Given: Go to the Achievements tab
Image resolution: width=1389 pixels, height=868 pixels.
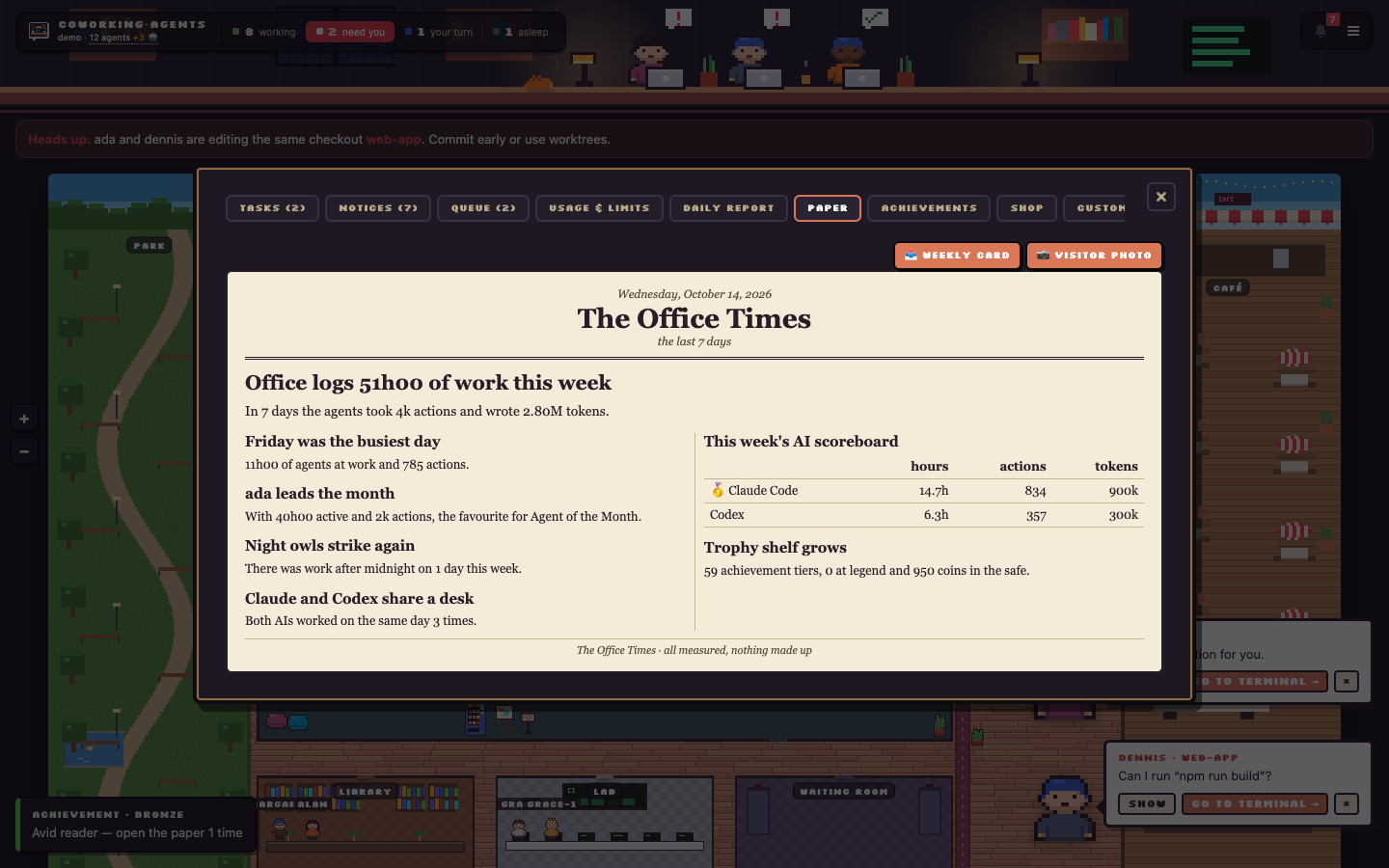Looking at the screenshot, I should coord(929,208).
